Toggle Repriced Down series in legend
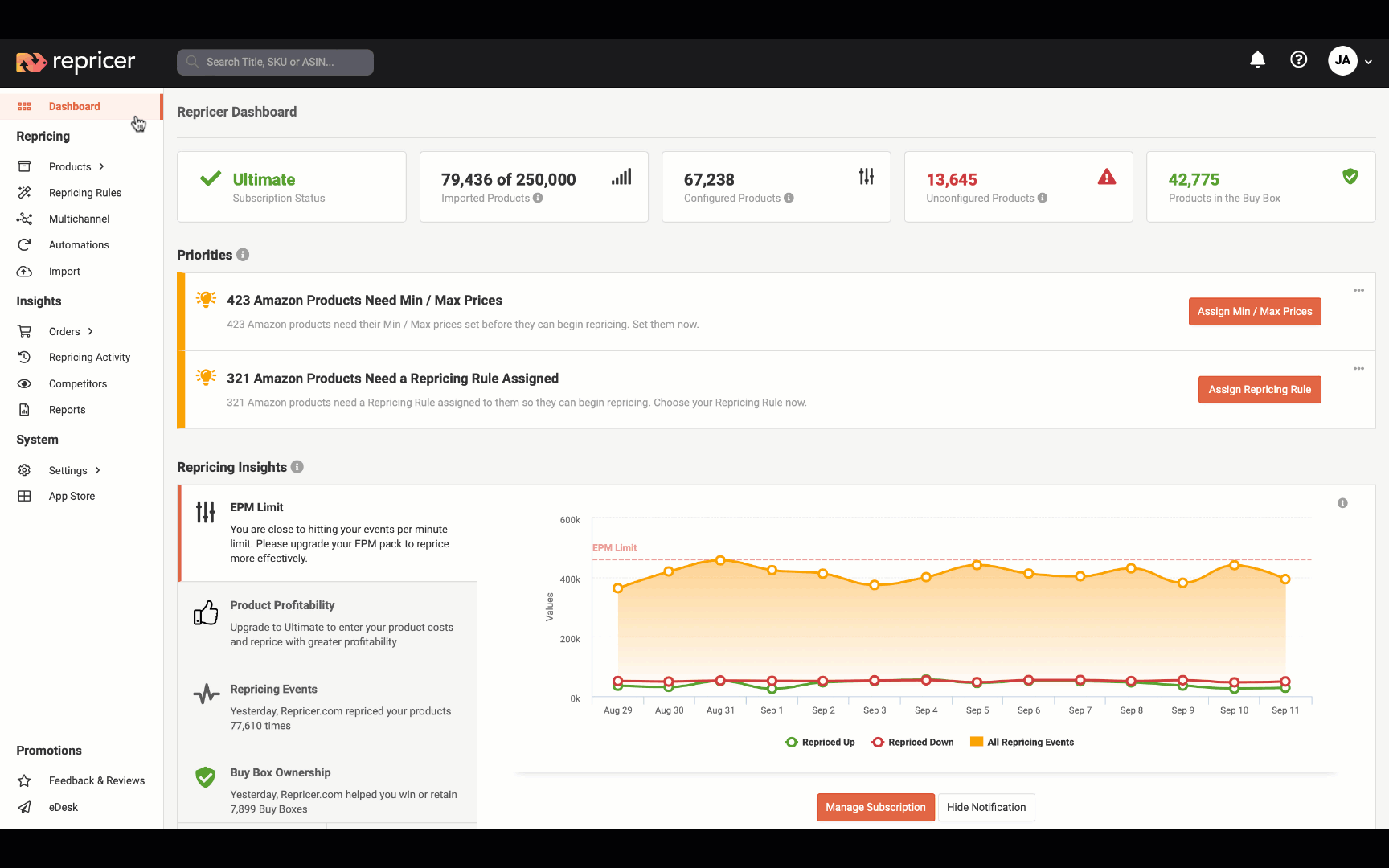 pos(912,743)
